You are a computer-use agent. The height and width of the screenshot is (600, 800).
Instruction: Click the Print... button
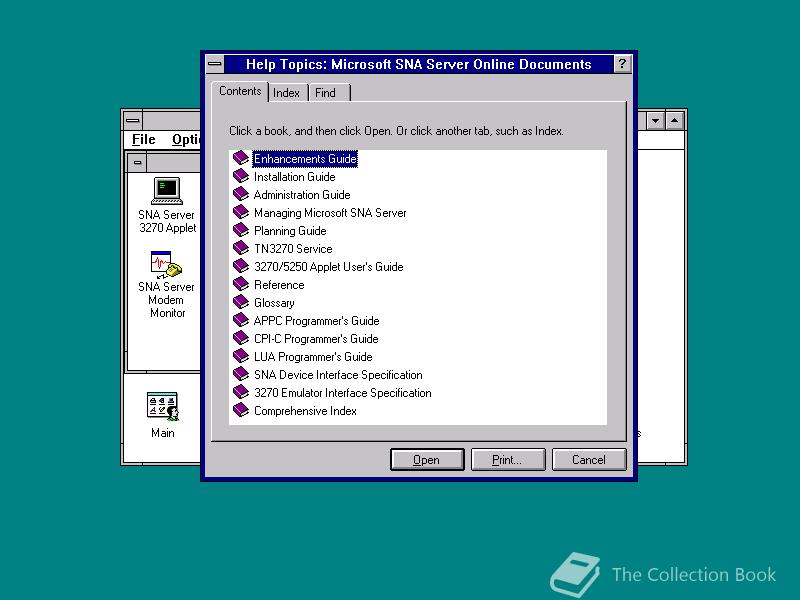pos(508,460)
